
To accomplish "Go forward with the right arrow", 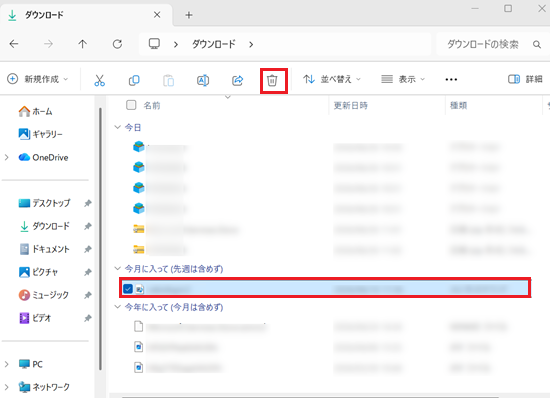I will coord(48,44).
